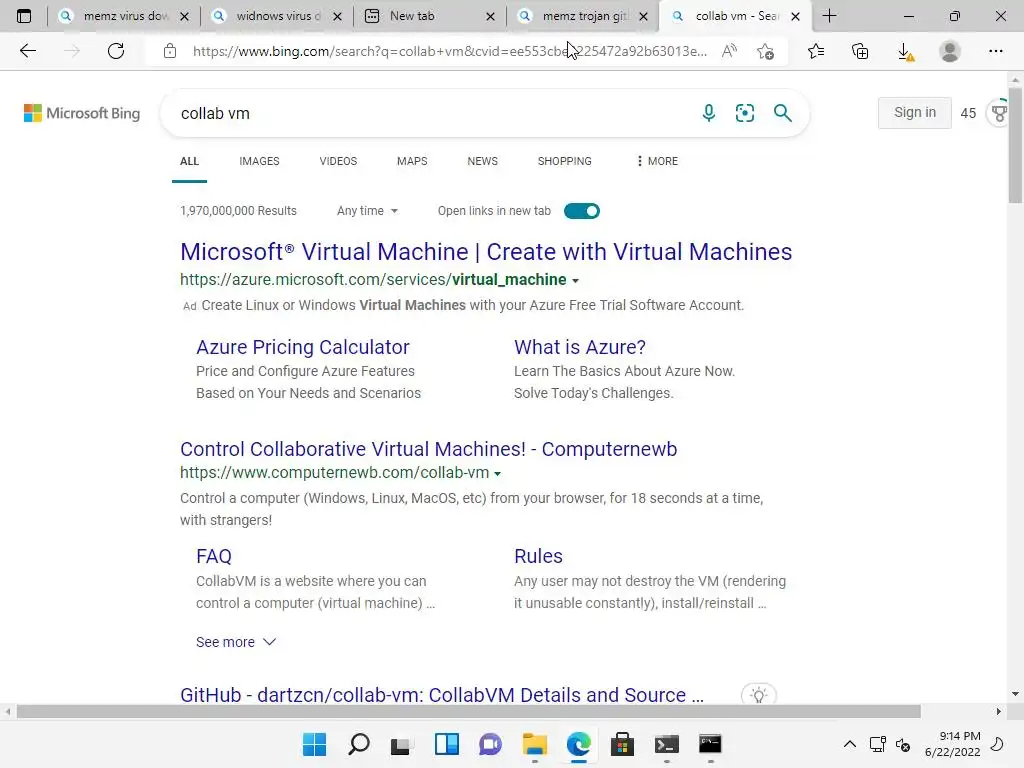
Task: Open Chat app in taskbar
Action: pyautogui.click(x=490, y=744)
